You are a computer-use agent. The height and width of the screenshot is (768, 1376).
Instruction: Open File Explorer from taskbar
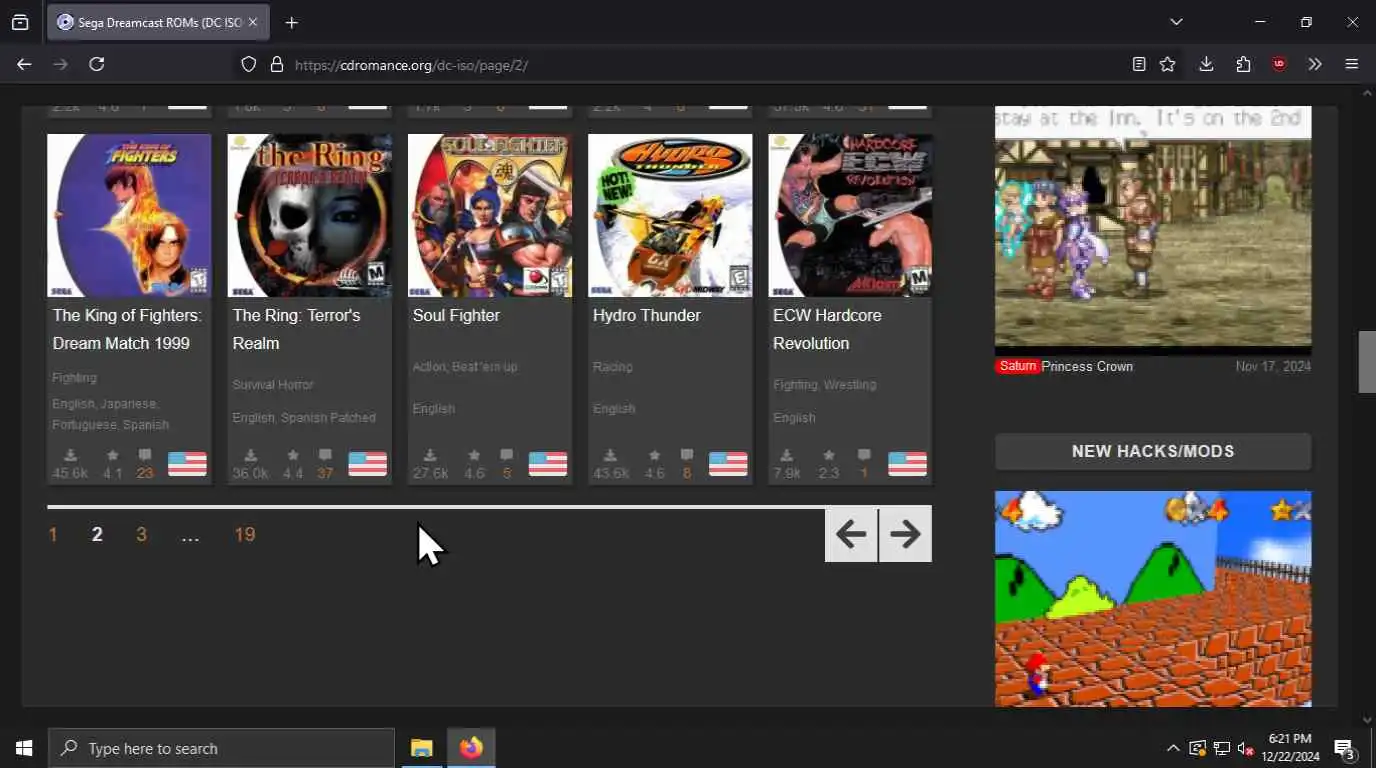422,748
